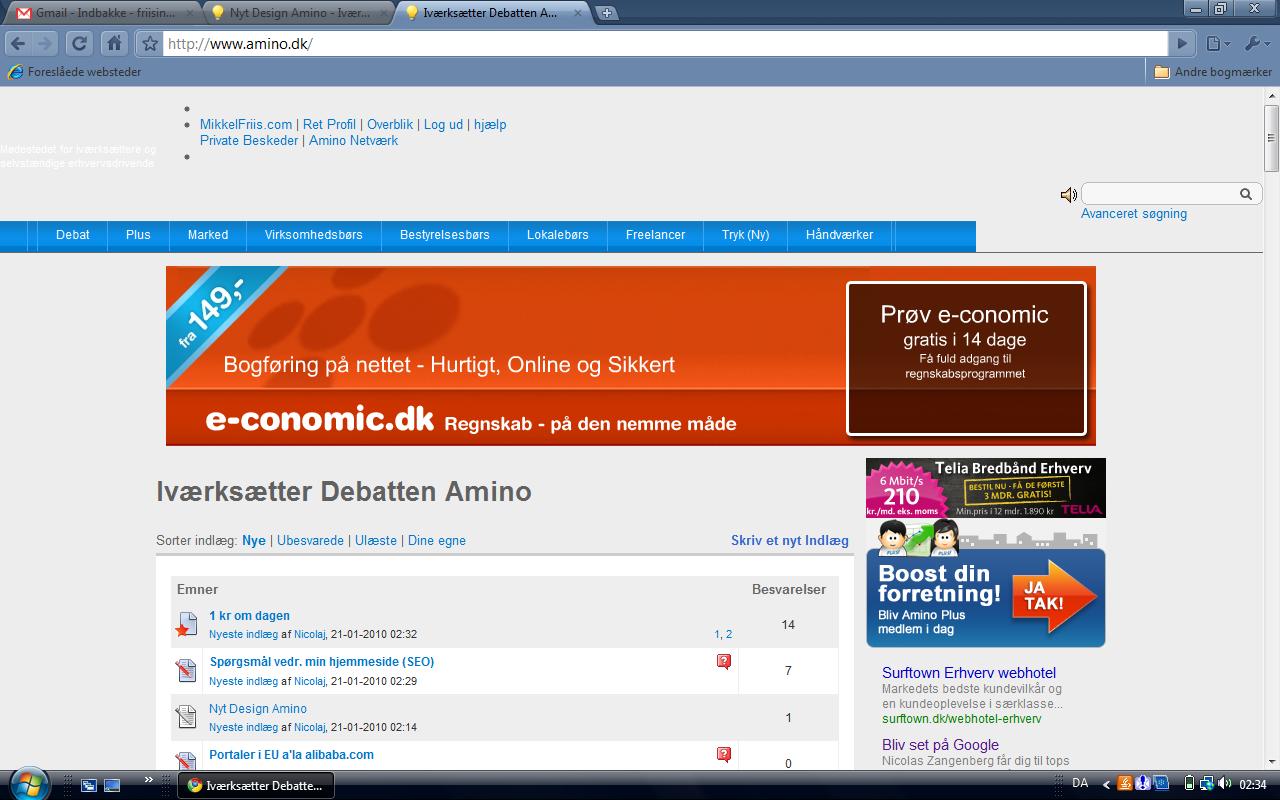
Task: Click the battery tray icon
Action: pyautogui.click(x=1189, y=783)
